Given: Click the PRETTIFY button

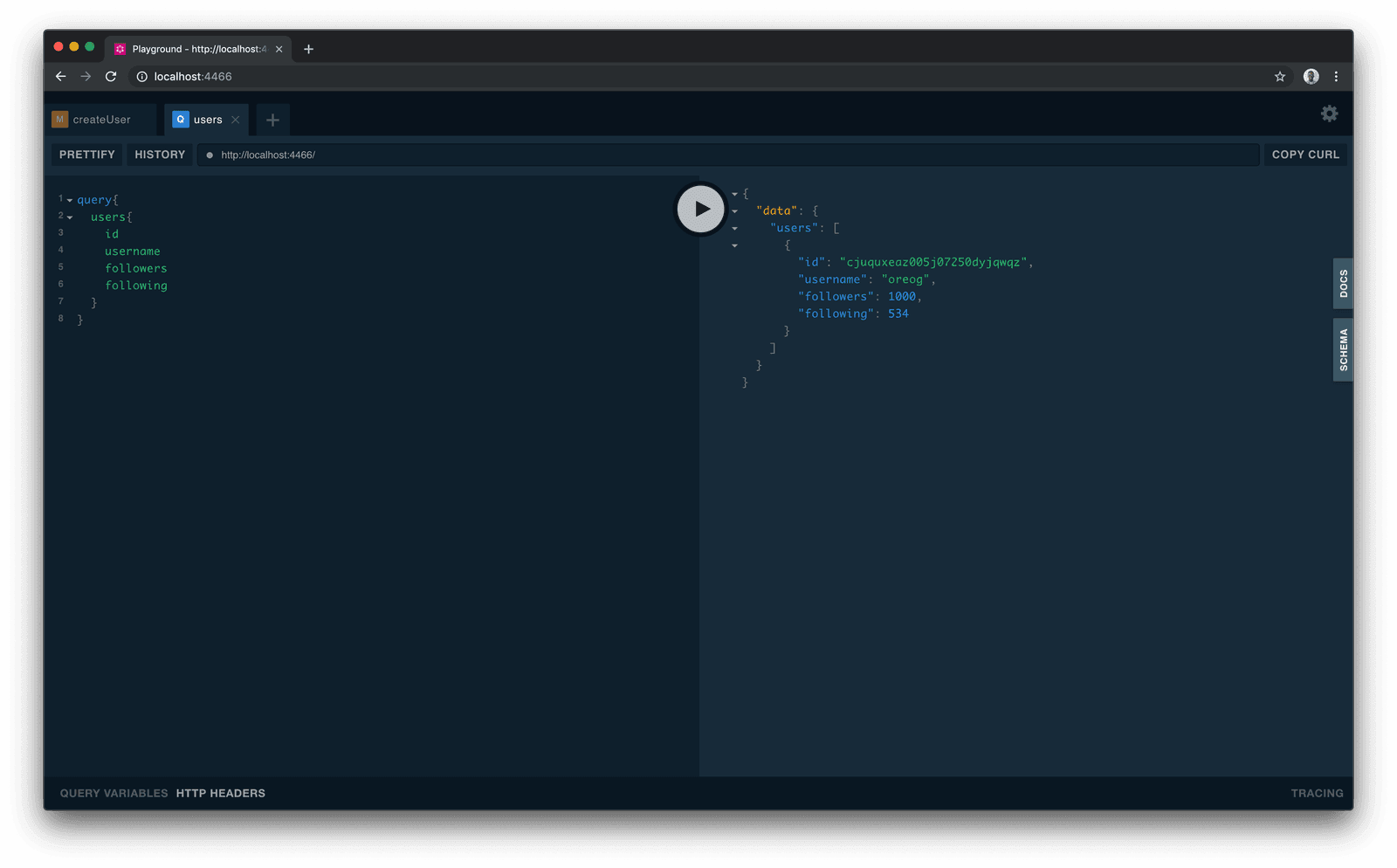Looking at the screenshot, I should click(x=86, y=155).
